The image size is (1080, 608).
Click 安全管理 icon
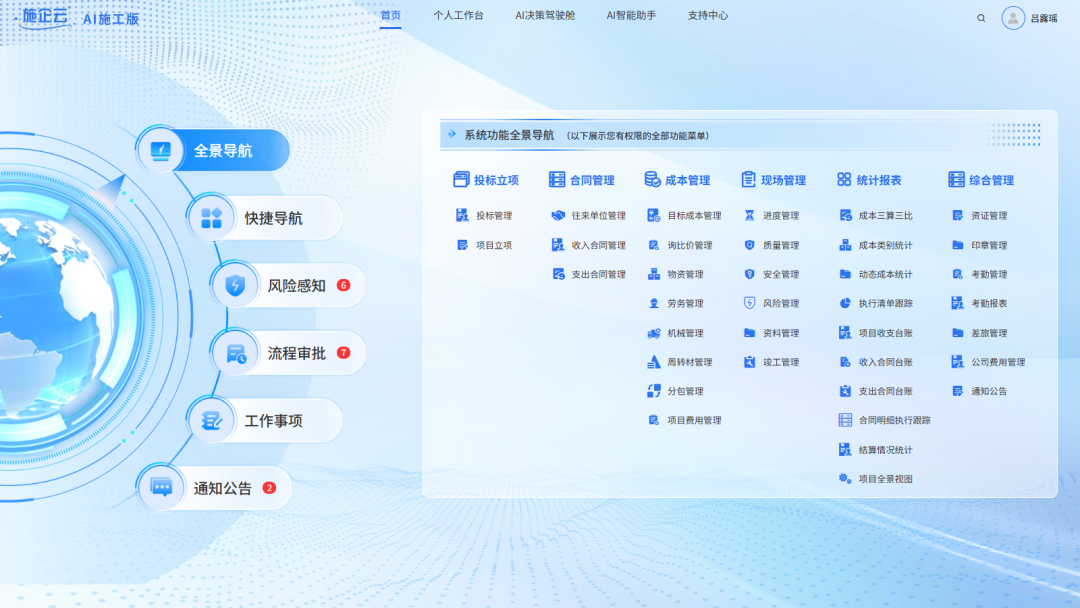click(x=749, y=274)
